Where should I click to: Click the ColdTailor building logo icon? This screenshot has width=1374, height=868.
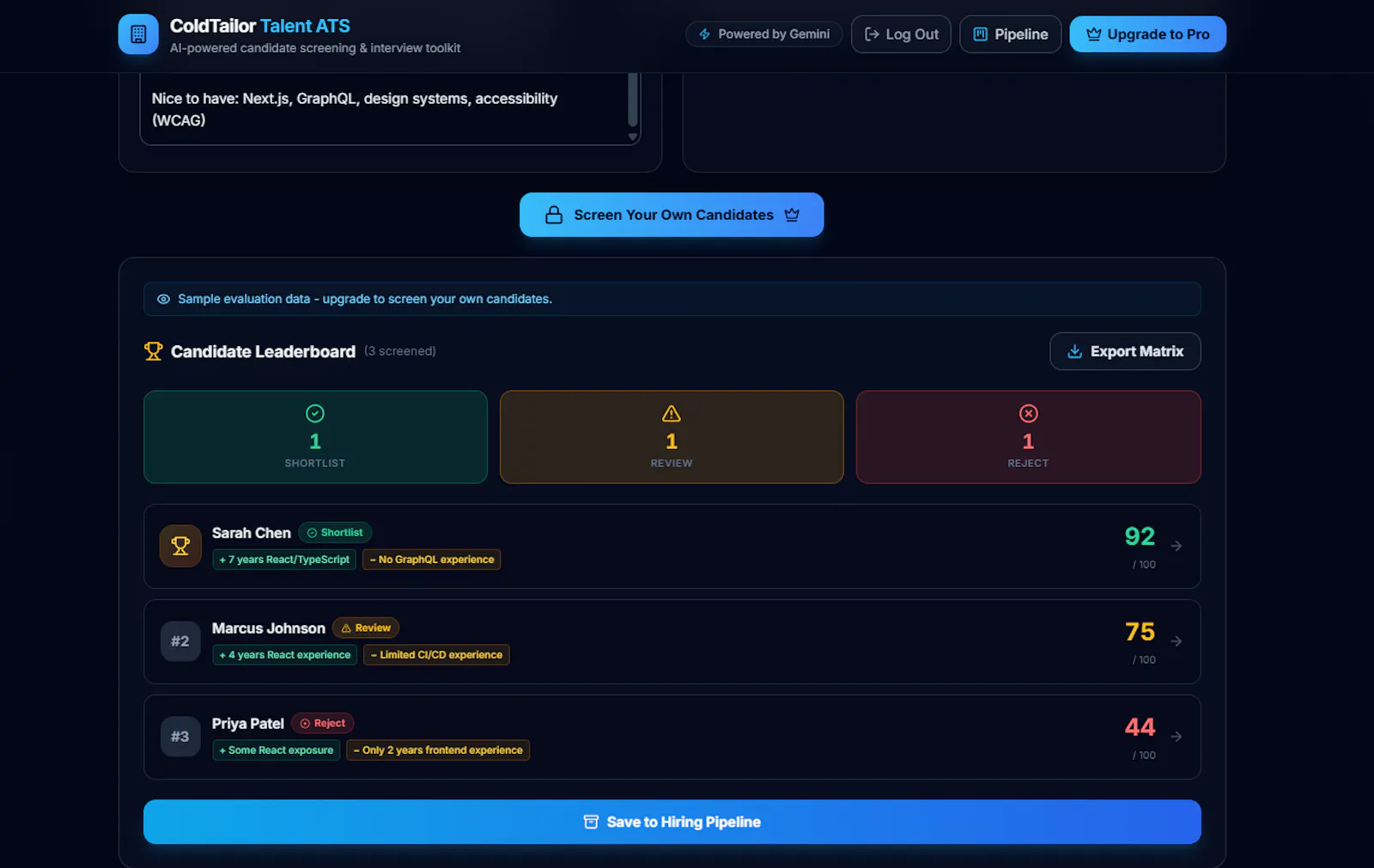138,34
